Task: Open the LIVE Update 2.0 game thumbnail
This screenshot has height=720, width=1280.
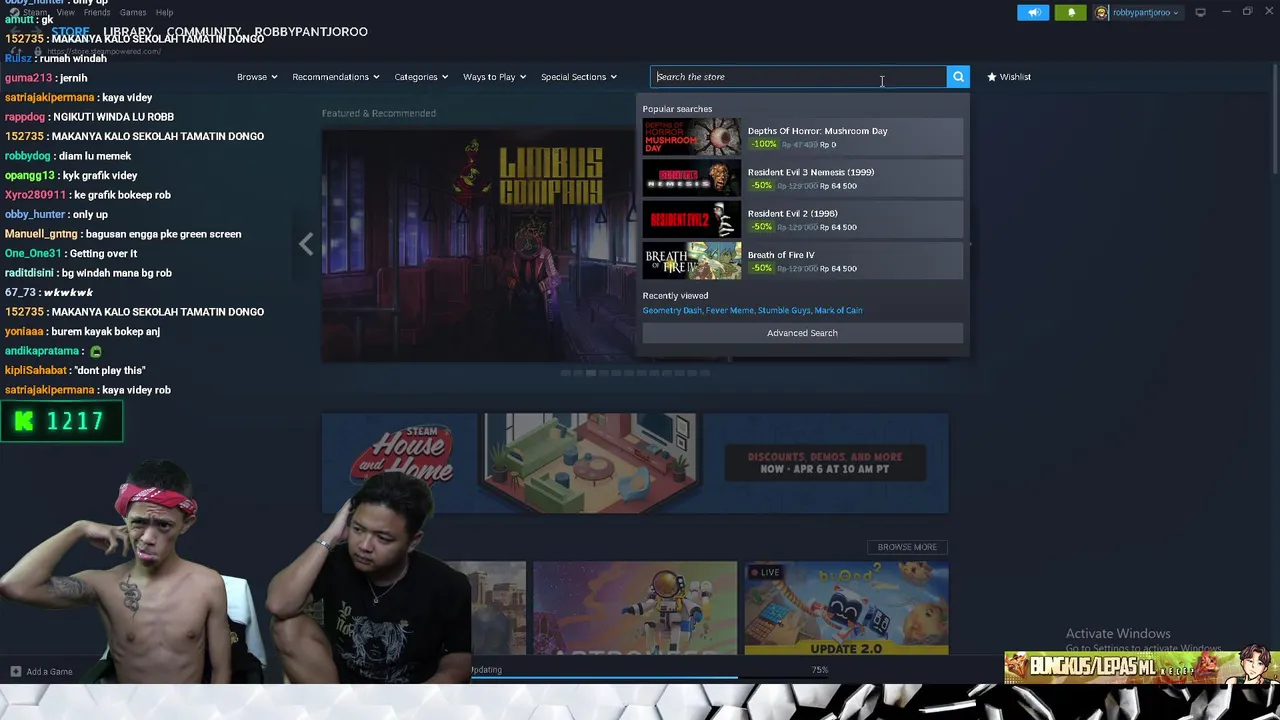Action: [847, 608]
